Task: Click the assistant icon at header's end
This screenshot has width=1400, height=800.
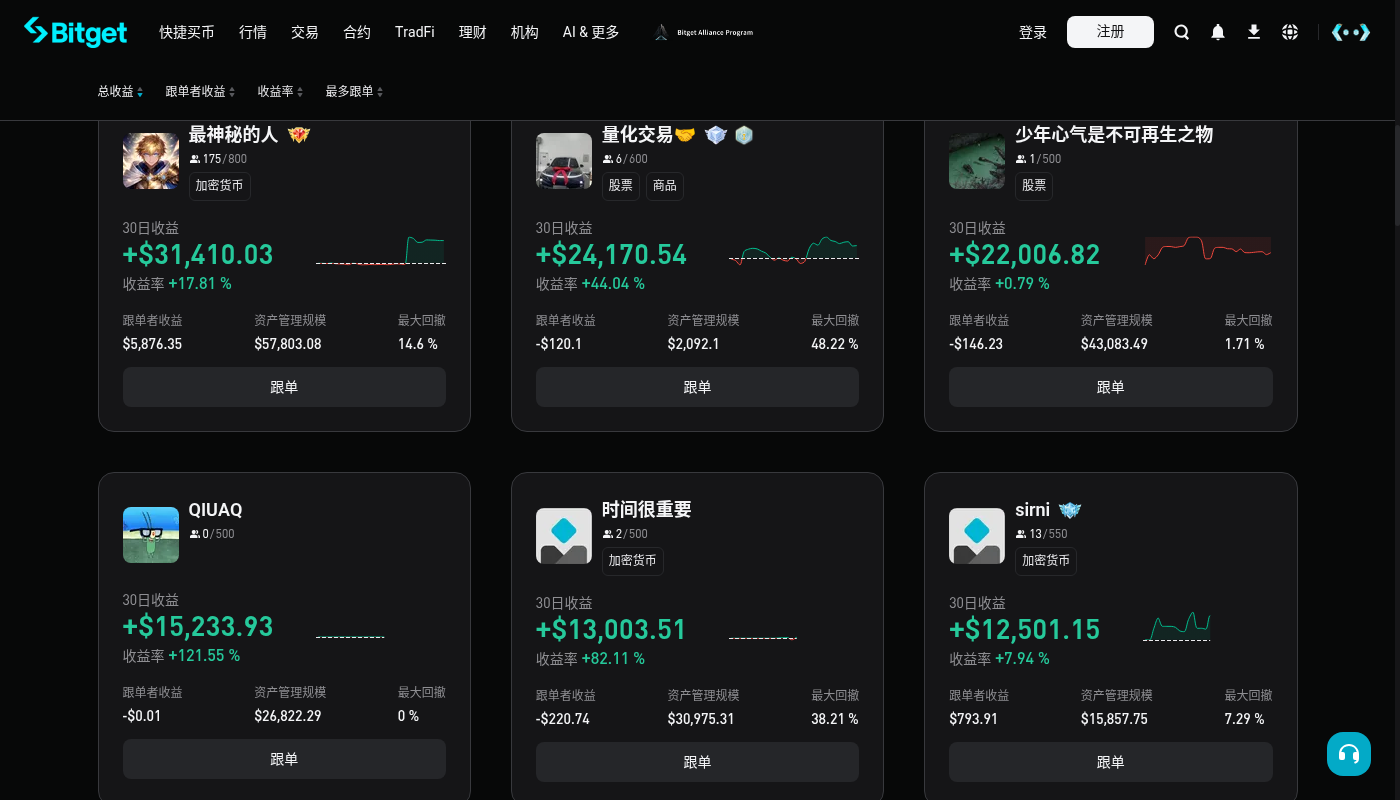Action: tap(1351, 32)
